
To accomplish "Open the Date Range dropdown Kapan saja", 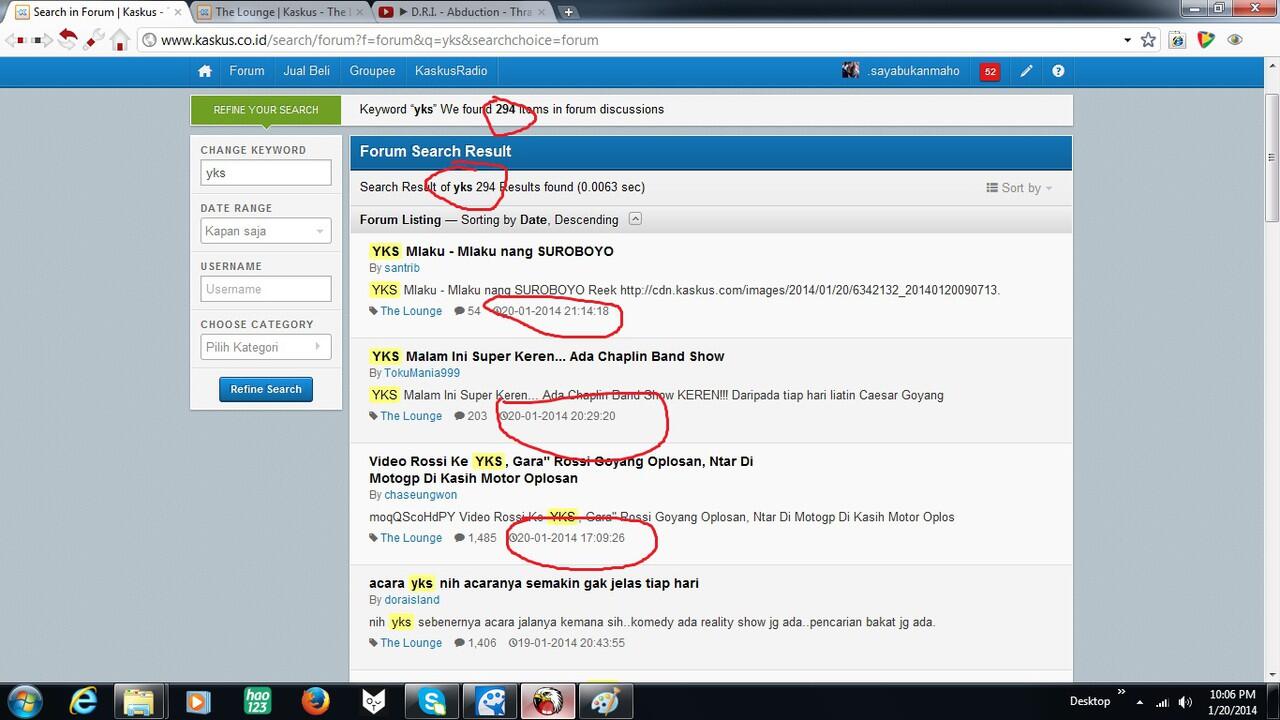I will coord(265,231).
